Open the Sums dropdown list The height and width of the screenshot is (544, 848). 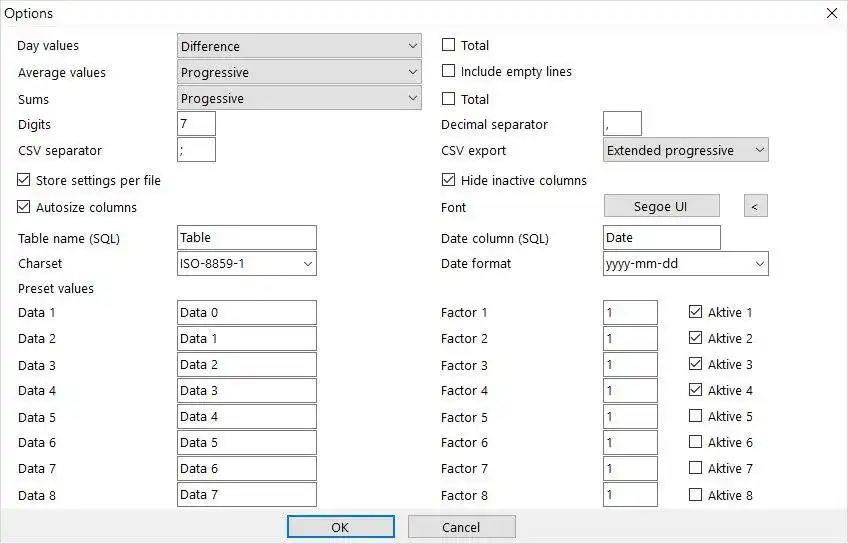[x=299, y=98]
